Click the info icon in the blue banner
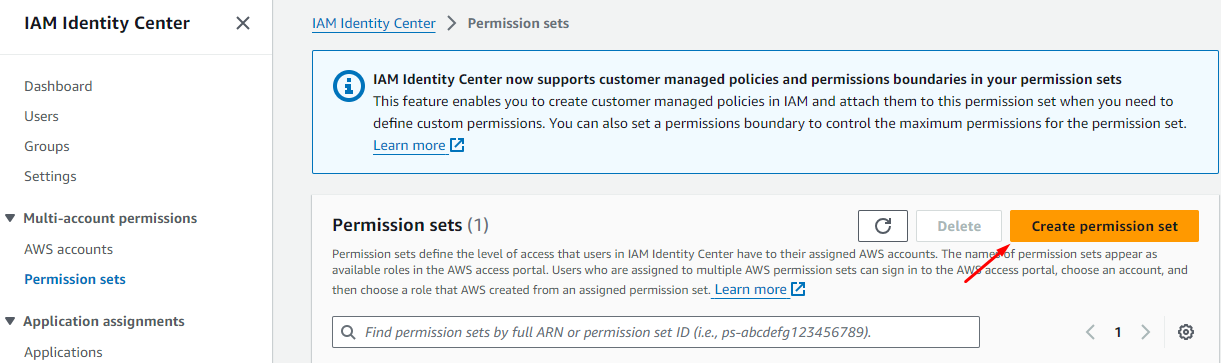1221x363 pixels. click(348, 87)
